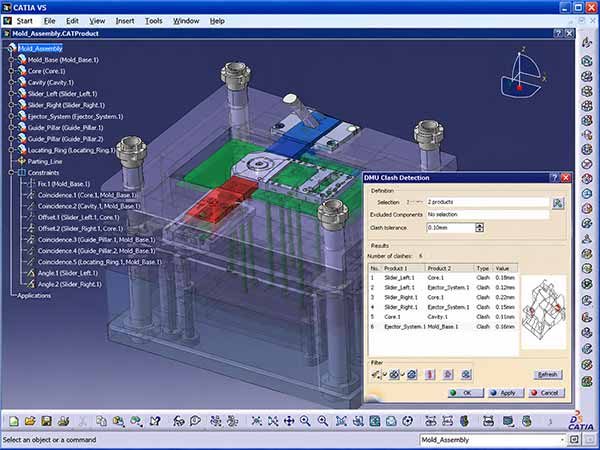Image resolution: width=600 pixels, height=450 pixels.
Task: Toggle the second checked filter icon in Filter row
Action: click(394, 374)
